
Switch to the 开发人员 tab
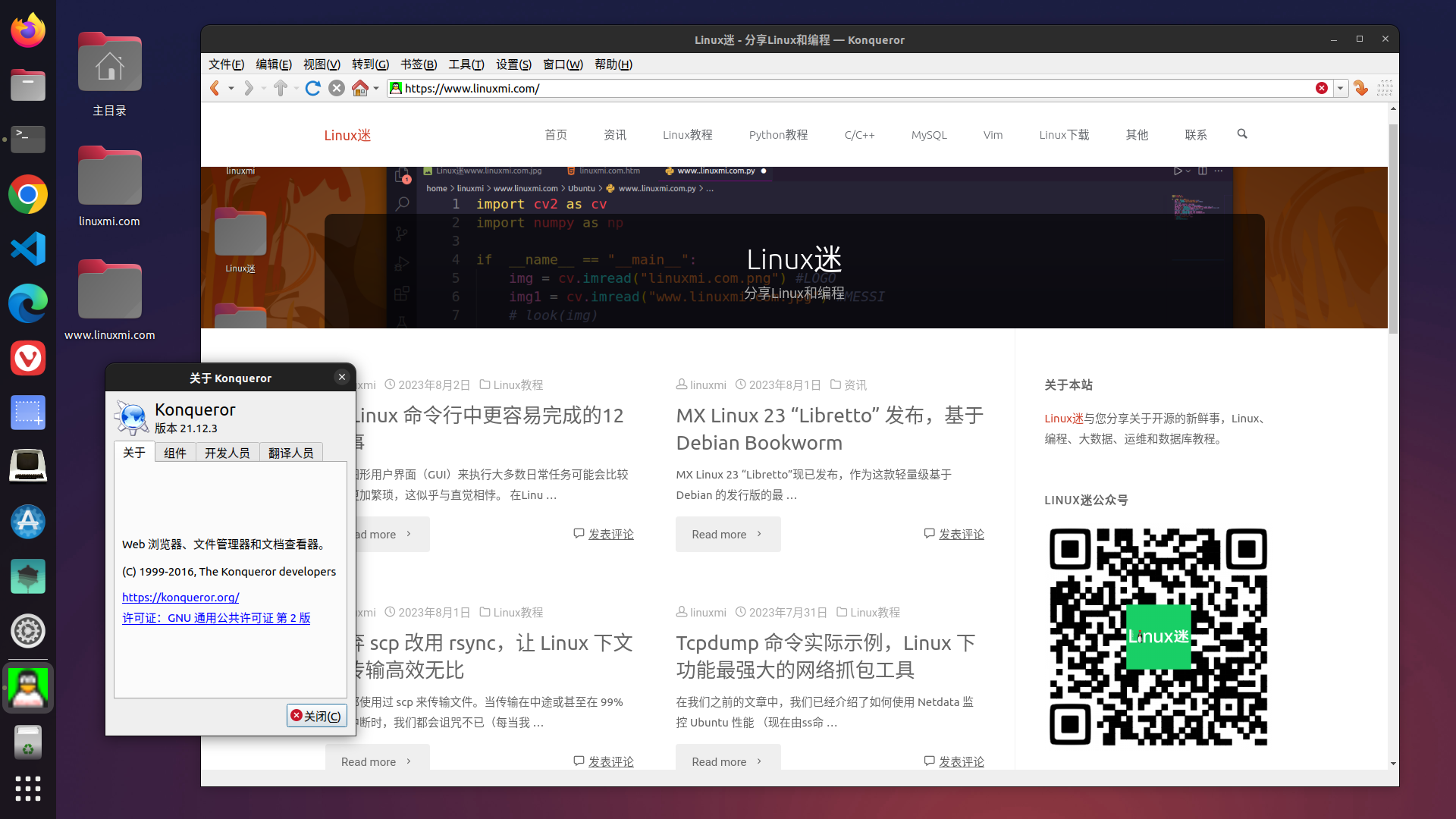227,453
